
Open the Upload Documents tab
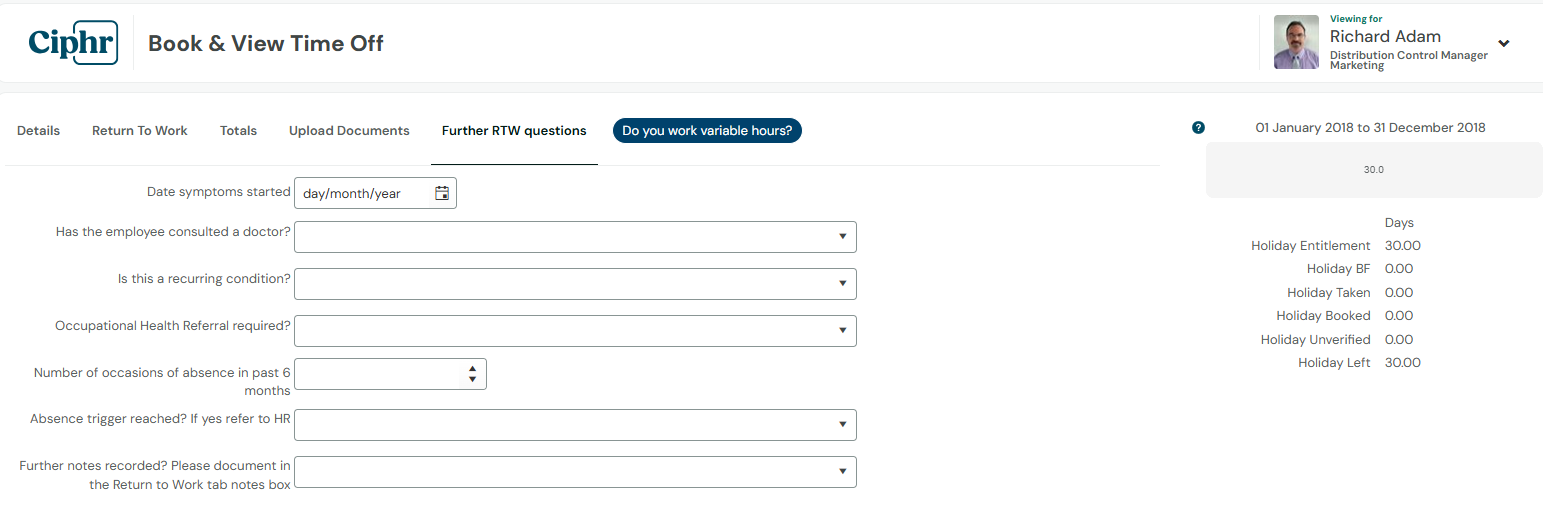click(349, 131)
